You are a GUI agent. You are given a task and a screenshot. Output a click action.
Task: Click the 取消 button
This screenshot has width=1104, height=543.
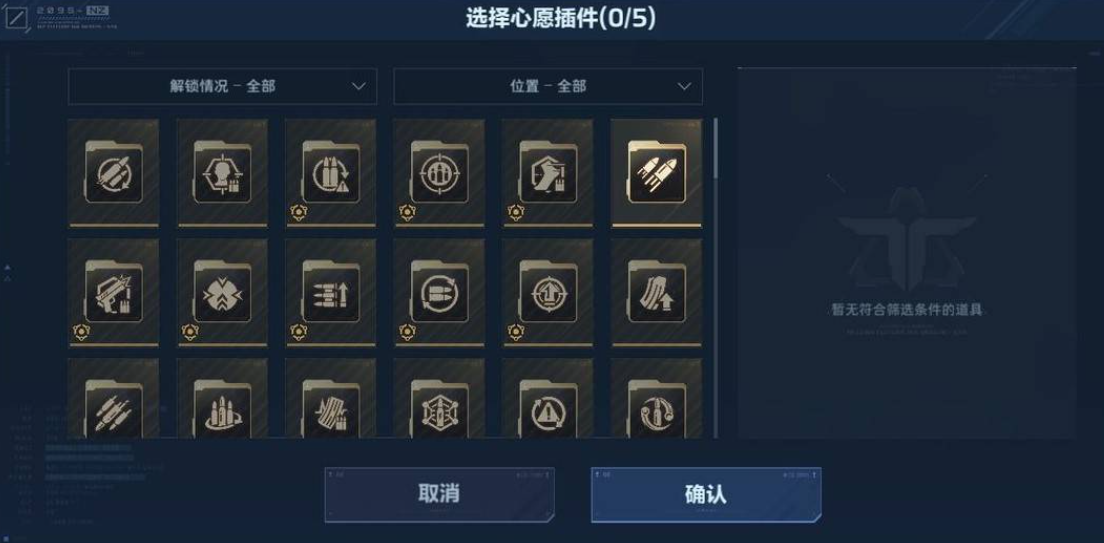click(x=439, y=494)
